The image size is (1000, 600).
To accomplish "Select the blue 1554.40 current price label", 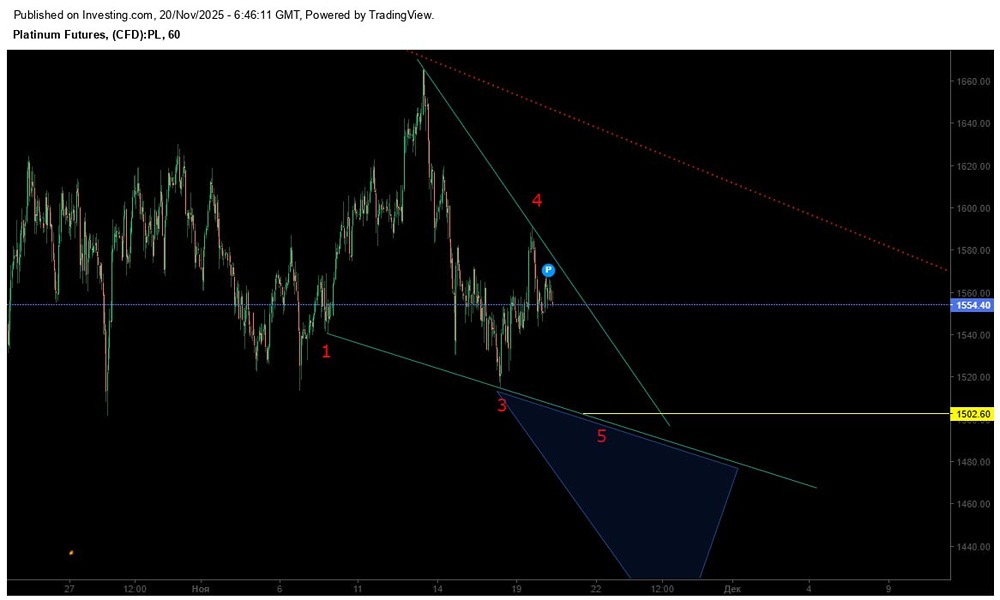I will pos(973,305).
